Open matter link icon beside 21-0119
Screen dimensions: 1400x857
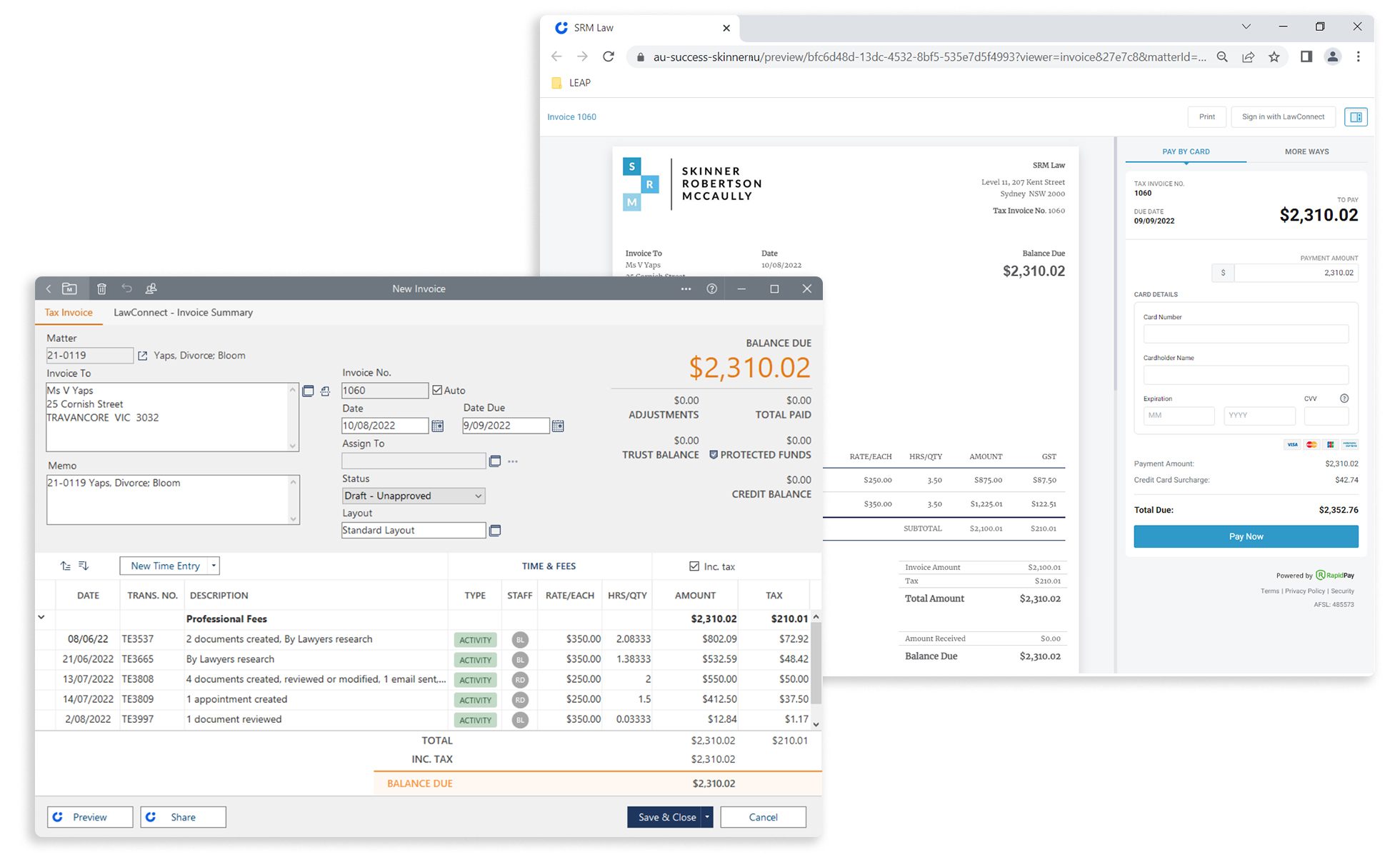click(x=142, y=356)
